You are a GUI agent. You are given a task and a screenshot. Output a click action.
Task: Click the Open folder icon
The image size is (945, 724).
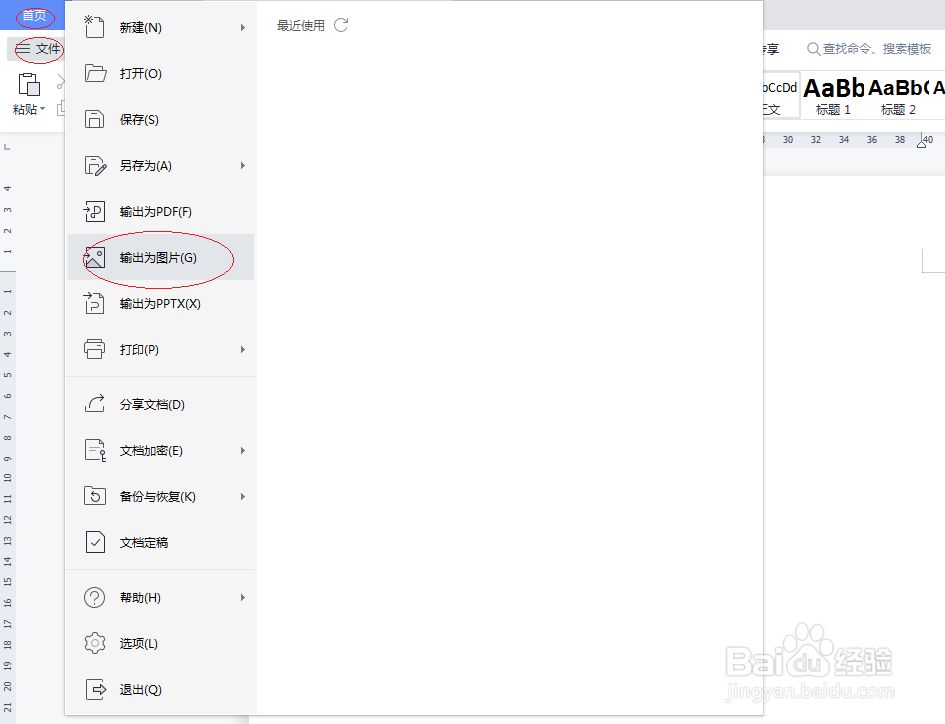pos(95,74)
